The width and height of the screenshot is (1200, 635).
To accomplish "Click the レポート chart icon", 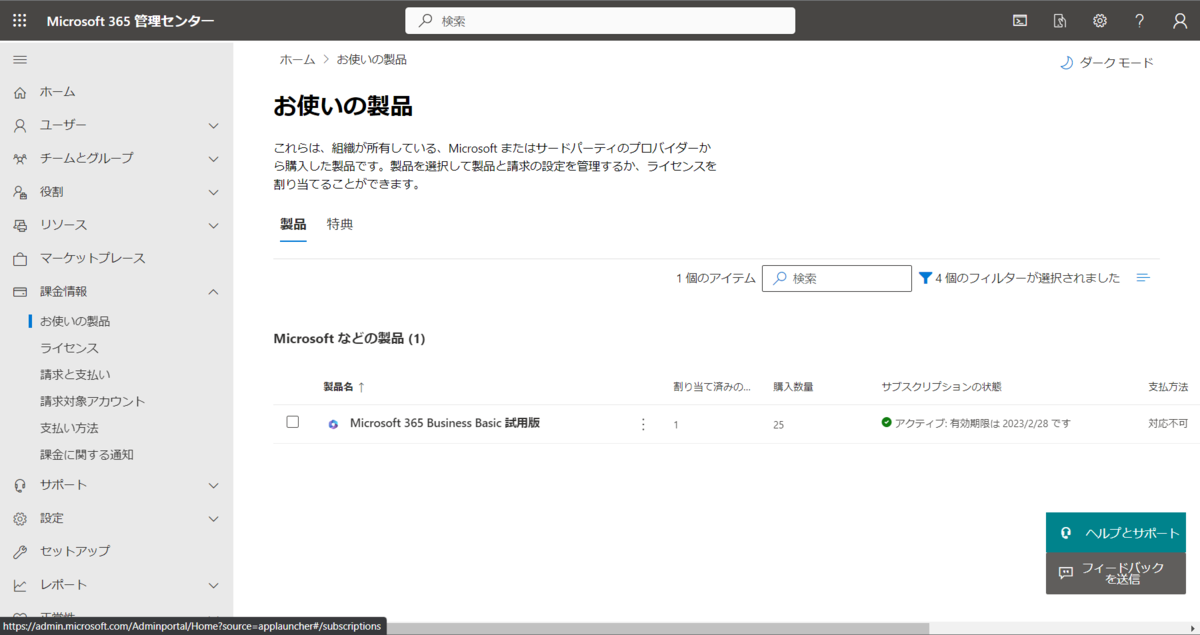I will coord(20,585).
